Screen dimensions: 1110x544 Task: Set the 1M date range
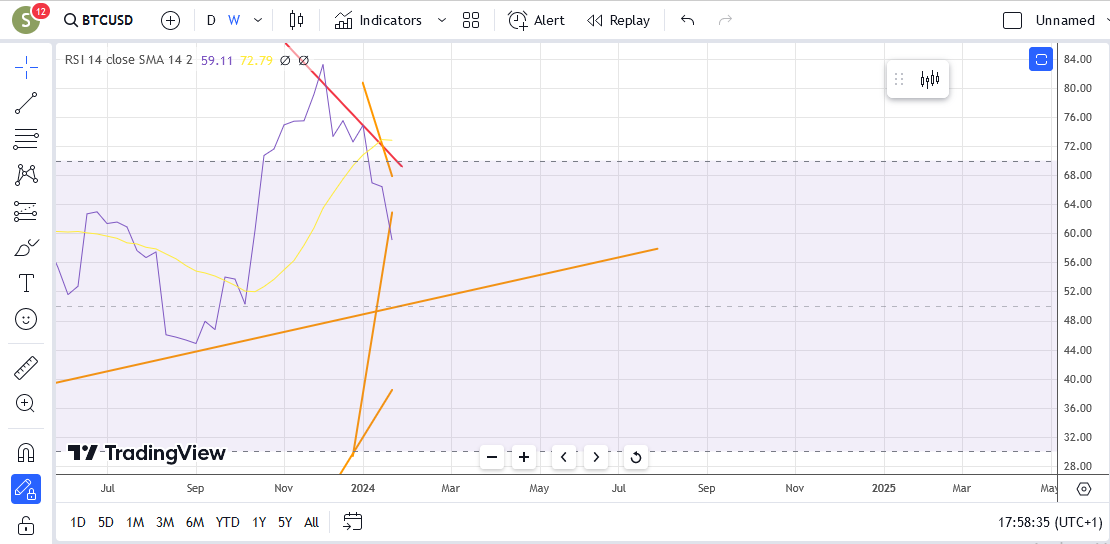[x=135, y=523]
